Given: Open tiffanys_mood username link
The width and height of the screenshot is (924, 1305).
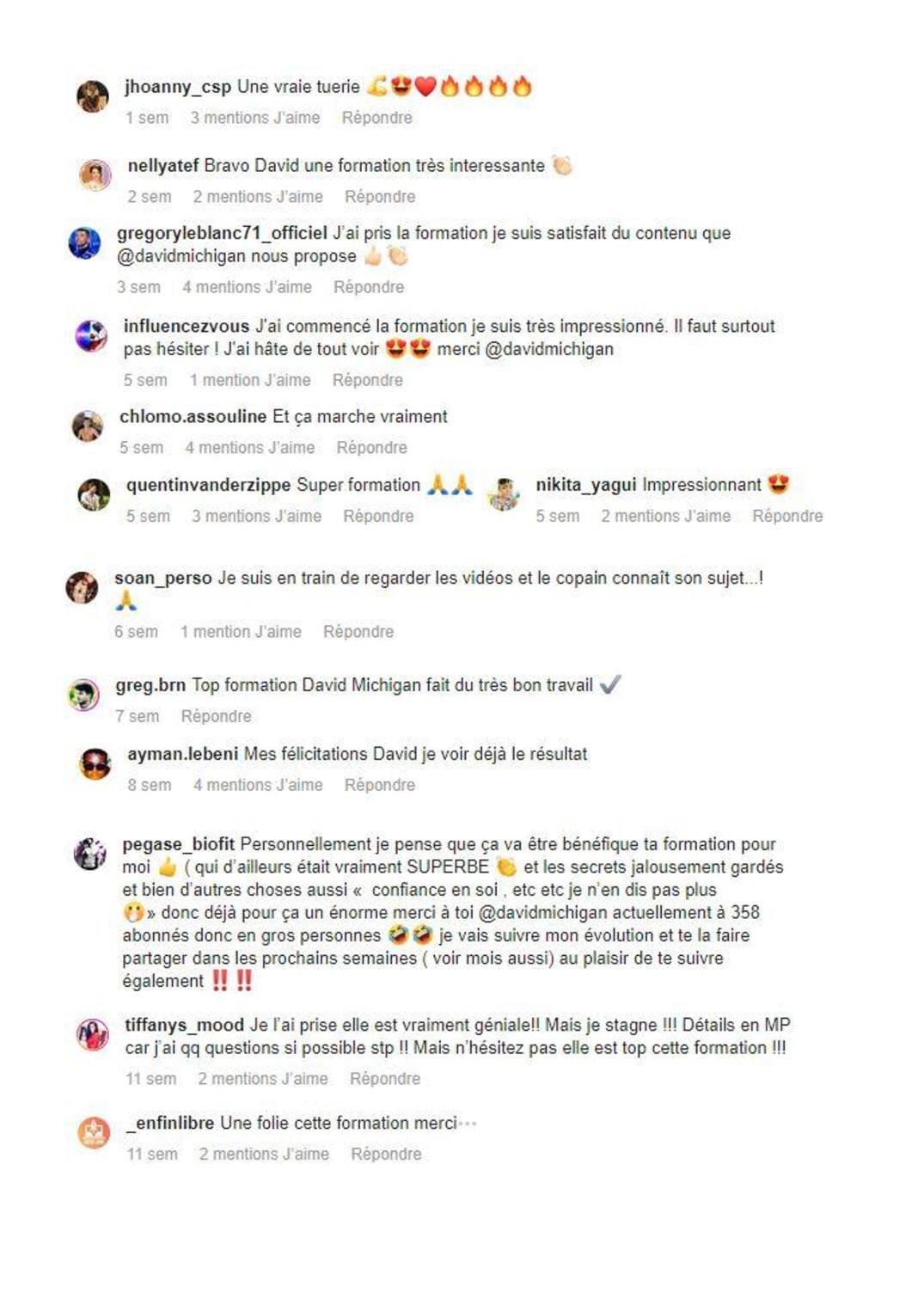Looking at the screenshot, I should click(x=184, y=1026).
